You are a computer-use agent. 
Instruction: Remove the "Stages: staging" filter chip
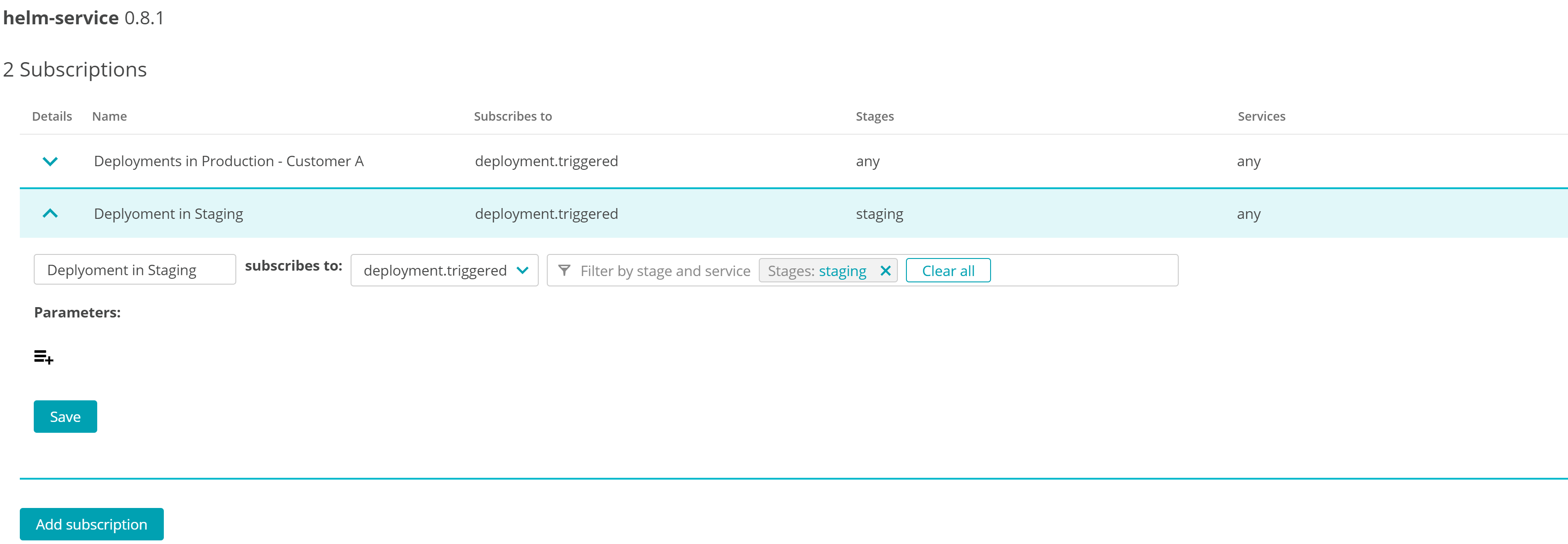[886, 271]
